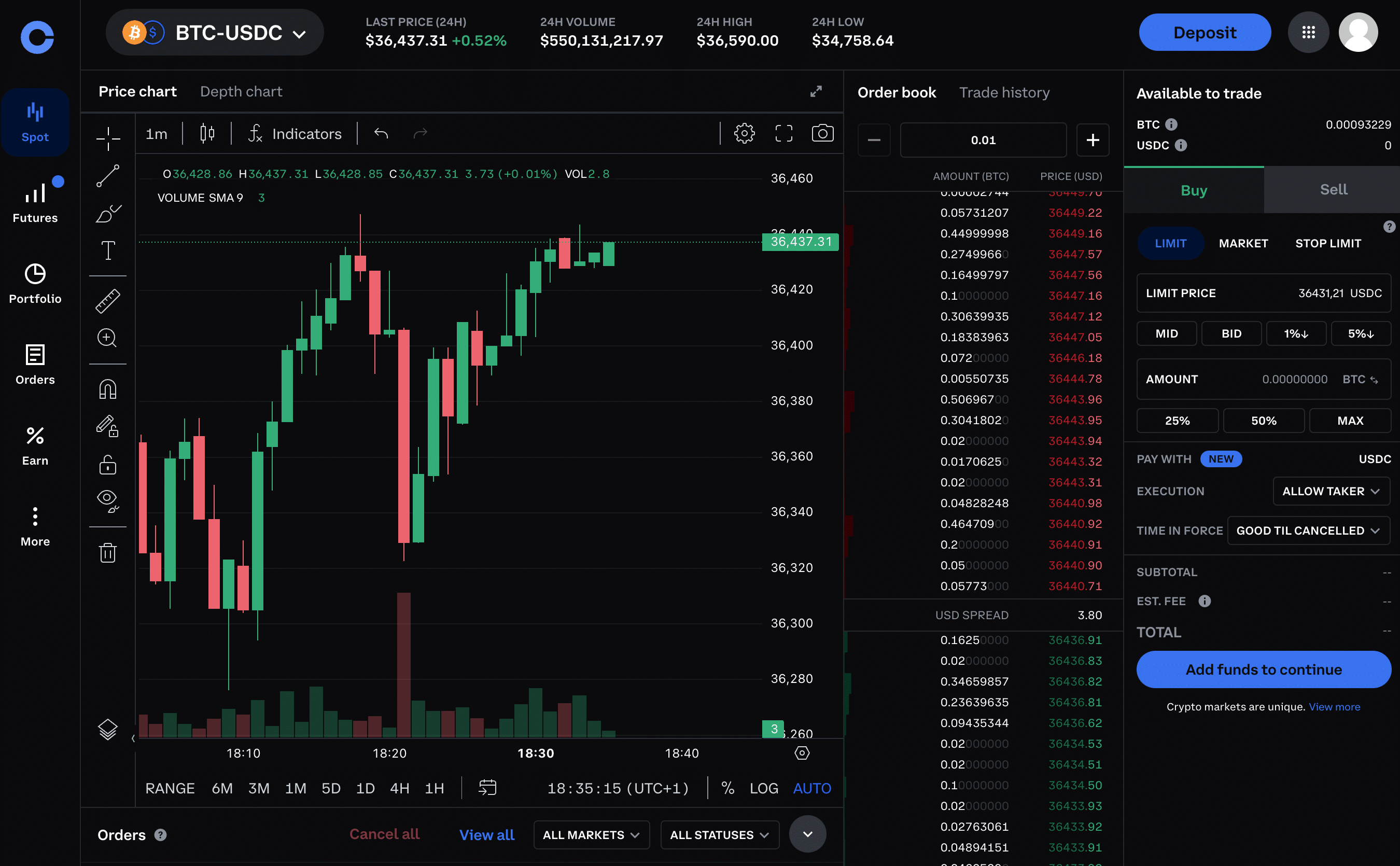The image size is (1400, 866).
Task: Expand the Orders panel chevron
Action: click(x=807, y=834)
